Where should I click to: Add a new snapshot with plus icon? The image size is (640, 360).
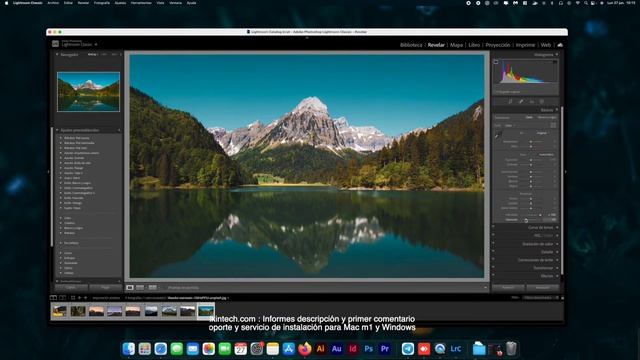click(x=119, y=281)
